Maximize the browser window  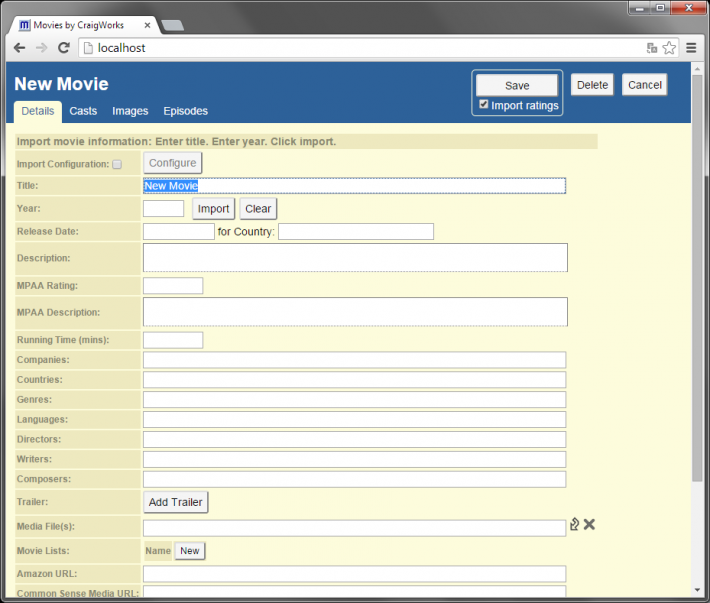coord(660,8)
